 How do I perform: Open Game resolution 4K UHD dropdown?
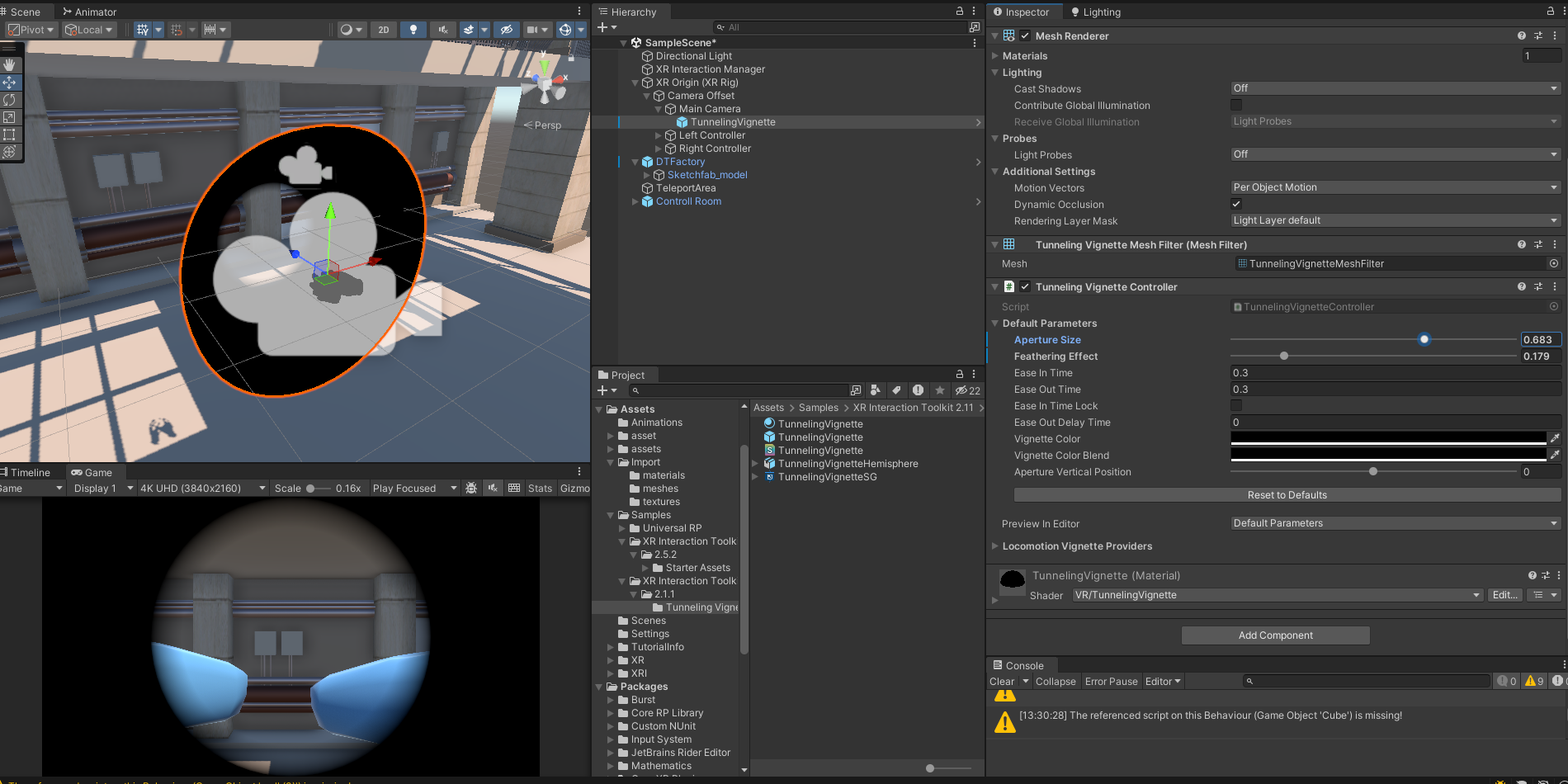point(203,488)
